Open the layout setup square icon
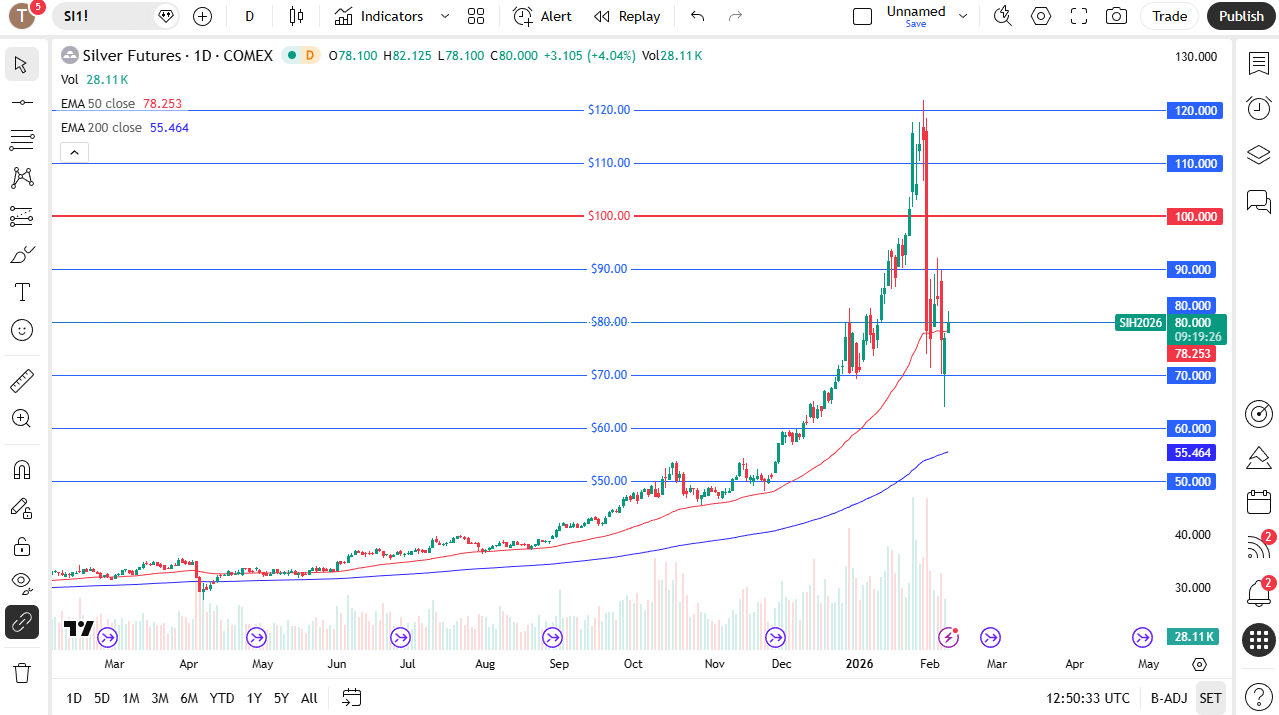Viewport: 1279px width, 715px height. 862,16
